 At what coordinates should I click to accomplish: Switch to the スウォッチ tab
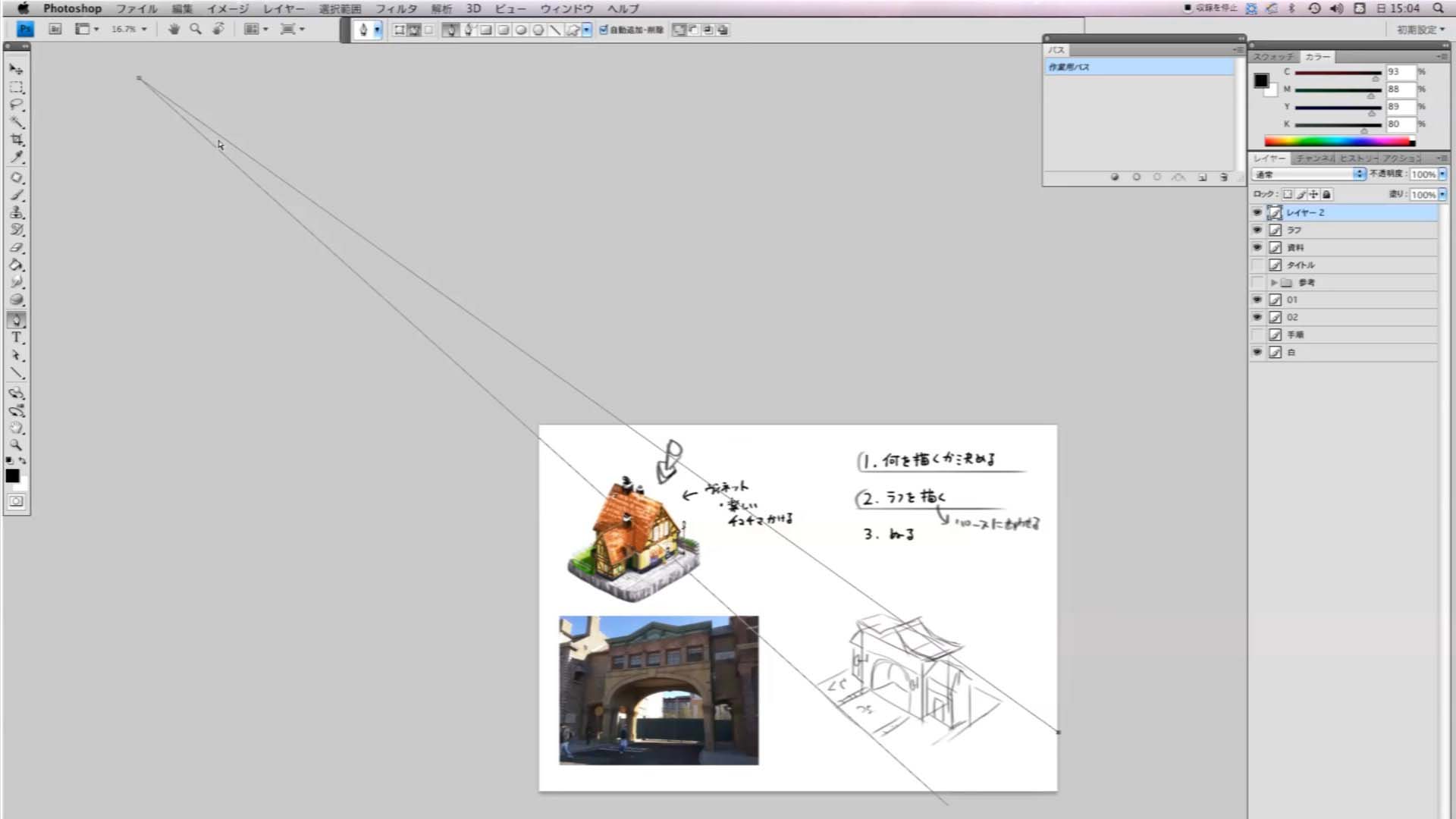tap(1274, 57)
